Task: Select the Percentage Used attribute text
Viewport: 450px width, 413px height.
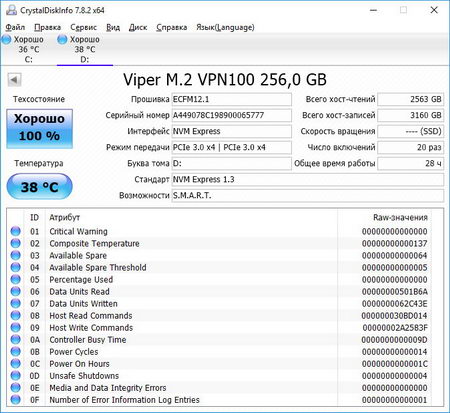Action: (x=81, y=279)
